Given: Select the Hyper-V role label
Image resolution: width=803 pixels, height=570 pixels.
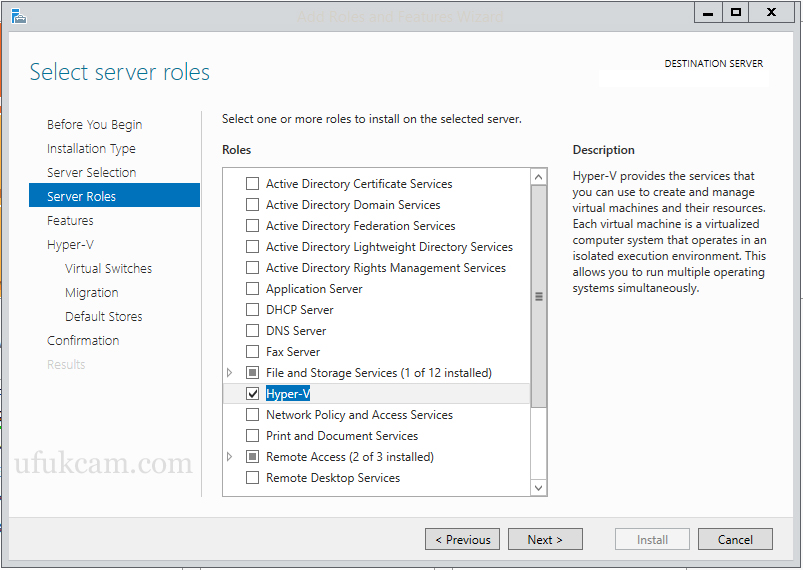Looking at the screenshot, I should click(x=288, y=394).
